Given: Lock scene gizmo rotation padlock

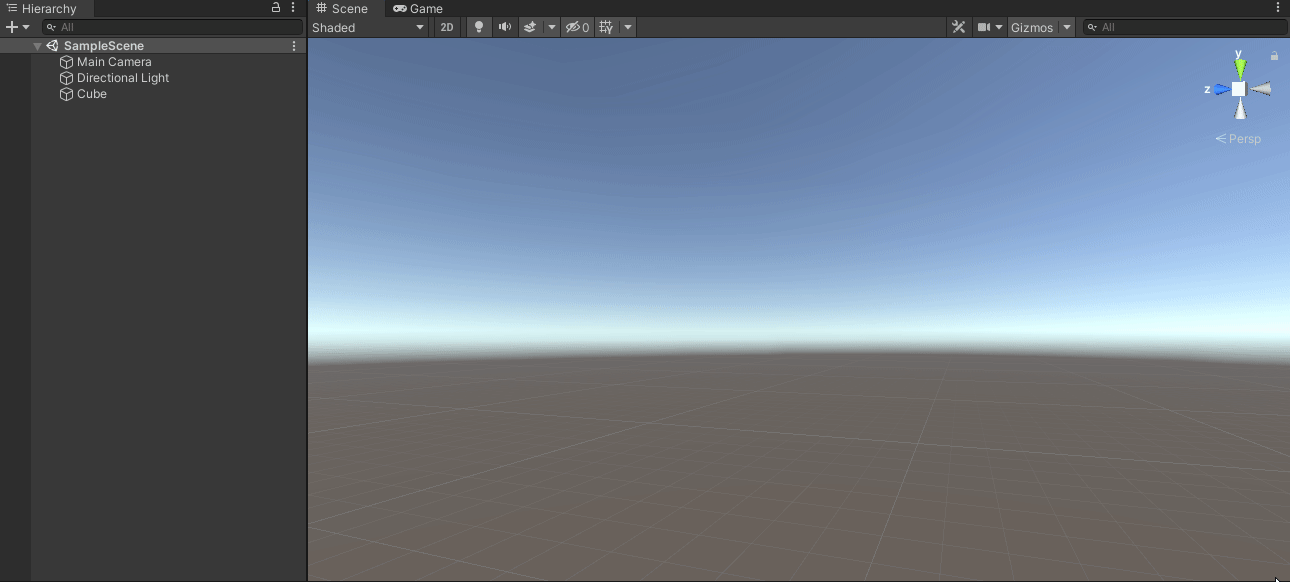Looking at the screenshot, I should click(x=1274, y=56).
